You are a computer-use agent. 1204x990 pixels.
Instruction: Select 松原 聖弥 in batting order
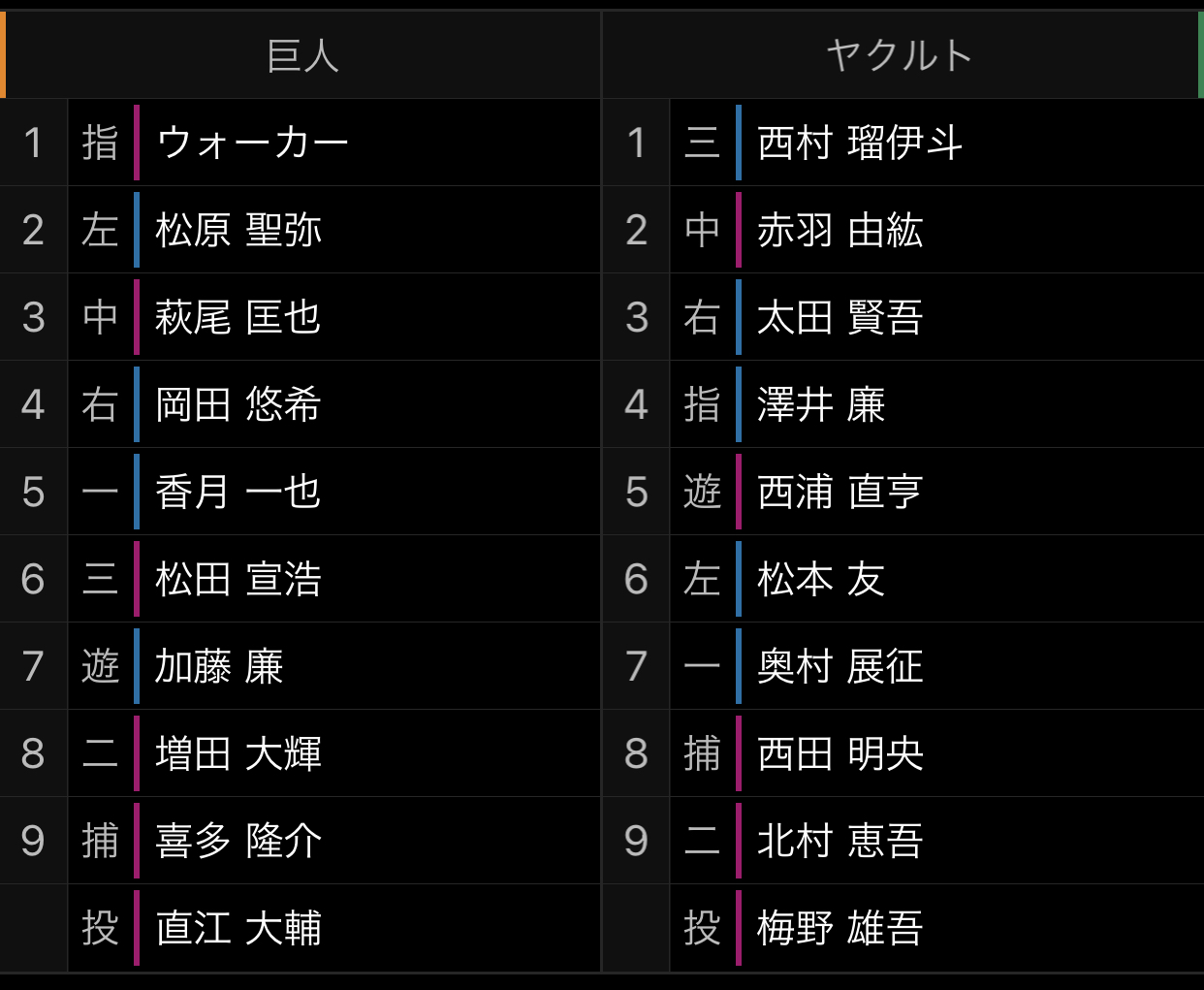301,230
